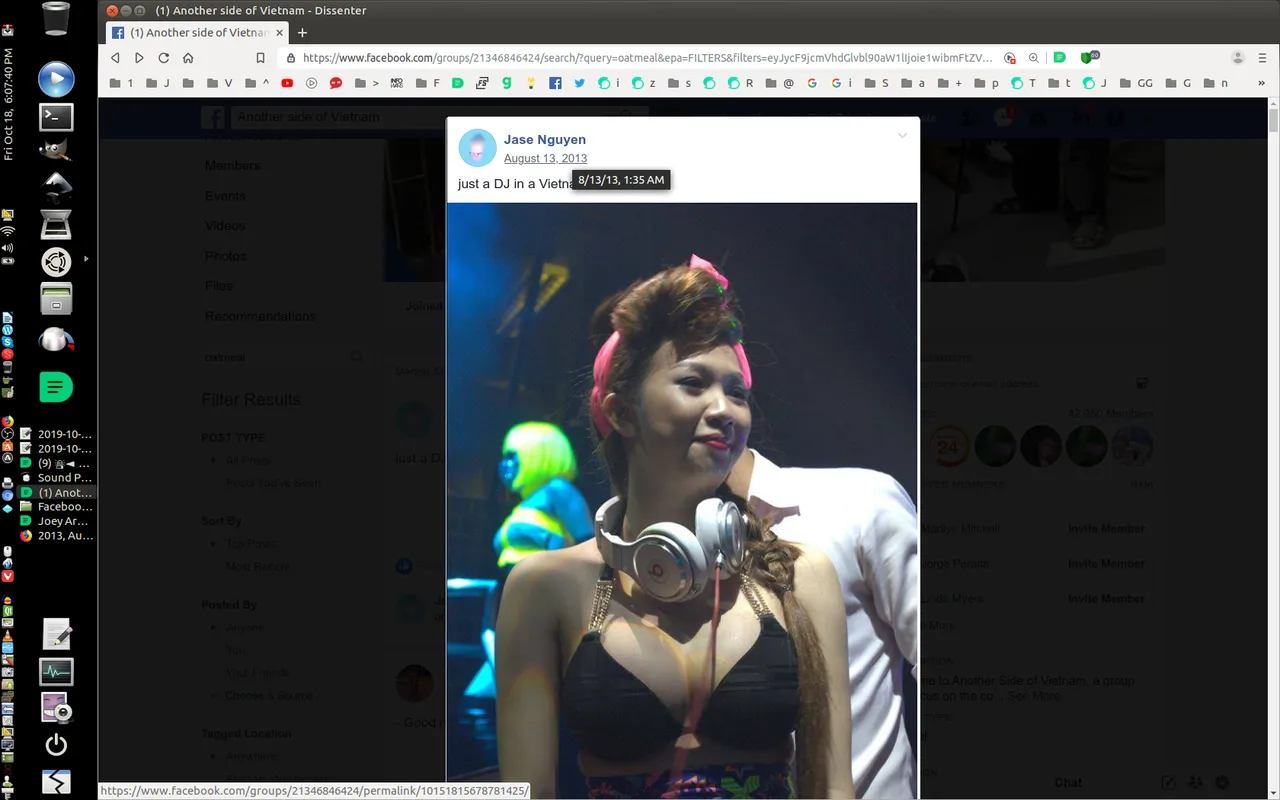Open the Photos section in group sidebar
The image size is (1280, 800).
[225, 256]
